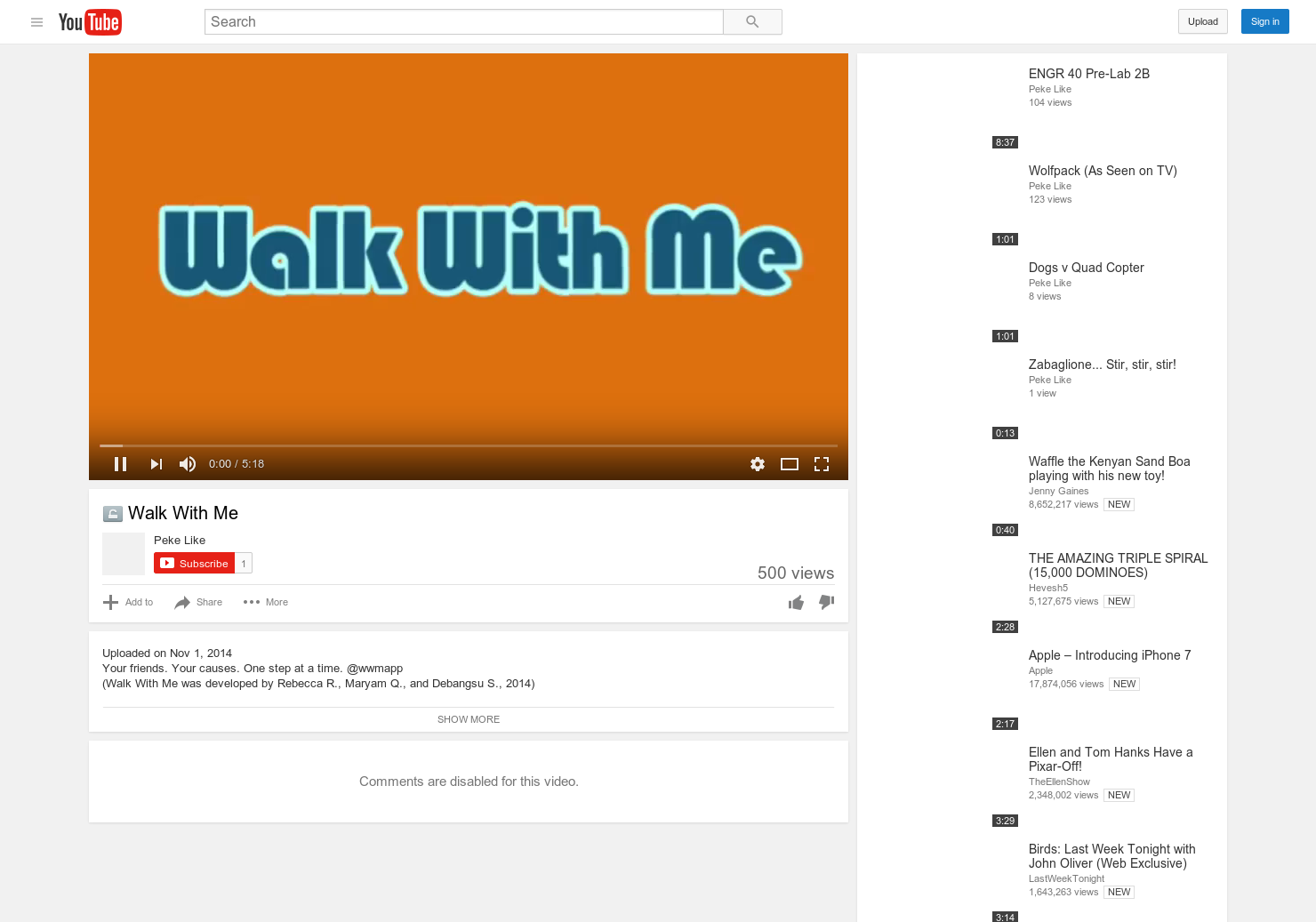Open the Share options
This screenshot has width=1316, height=922.
(x=197, y=602)
